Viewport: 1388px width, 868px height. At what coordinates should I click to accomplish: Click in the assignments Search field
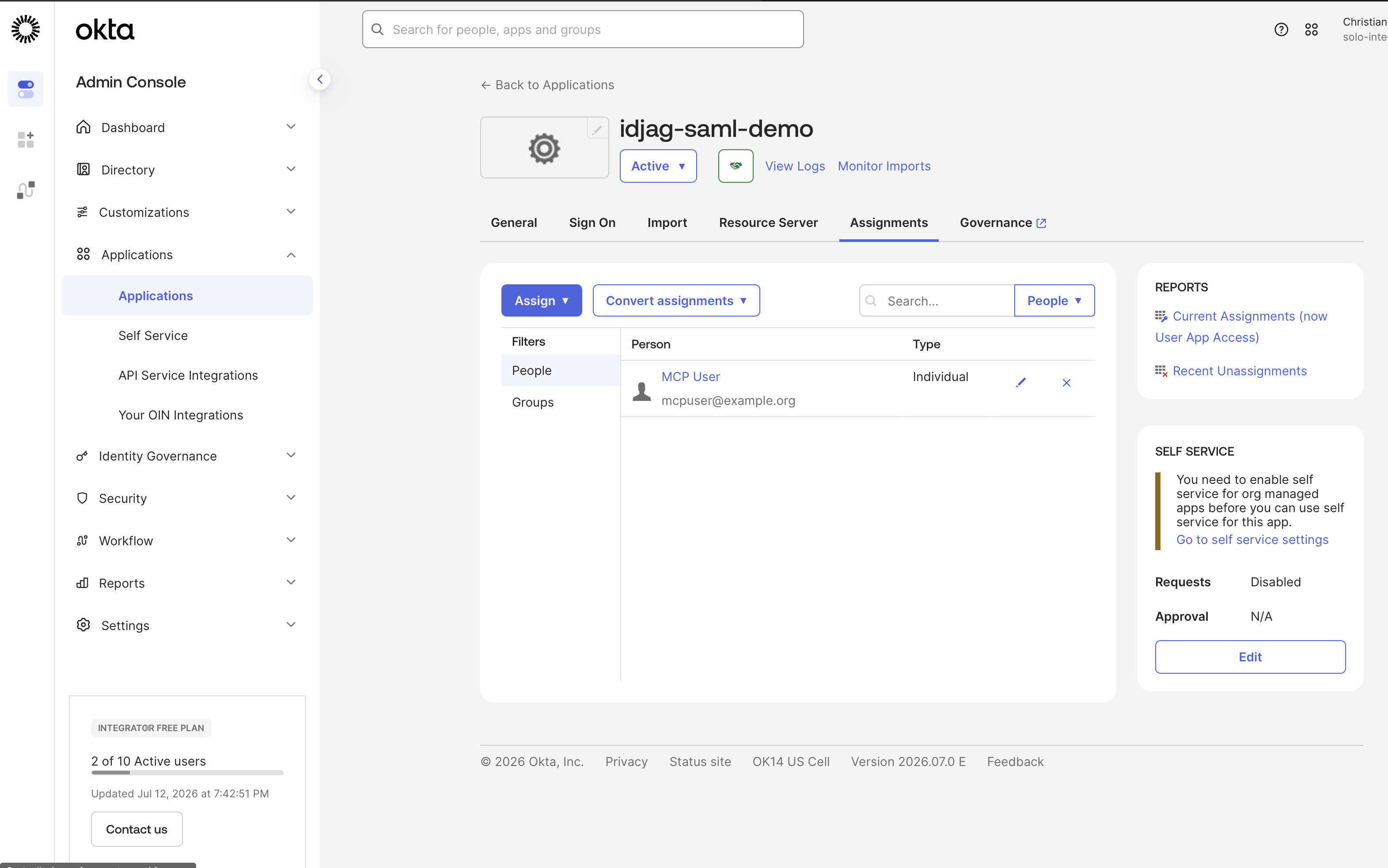(x=937, y=300)
